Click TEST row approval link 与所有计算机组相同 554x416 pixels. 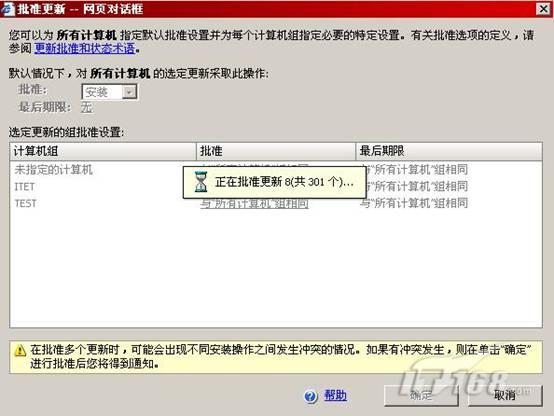[254, 204]
